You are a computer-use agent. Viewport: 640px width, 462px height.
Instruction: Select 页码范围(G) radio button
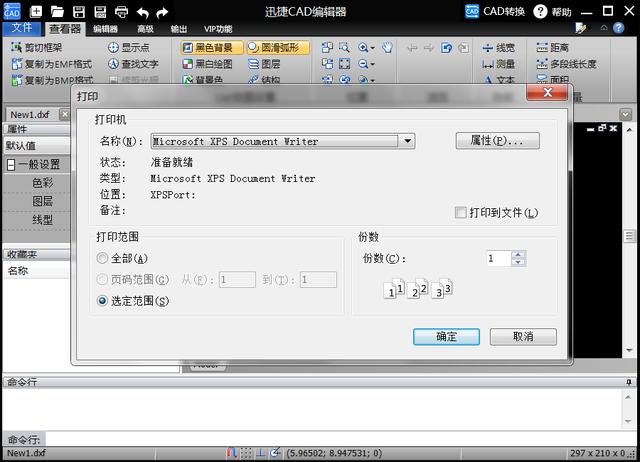click(x=102, y=280)
